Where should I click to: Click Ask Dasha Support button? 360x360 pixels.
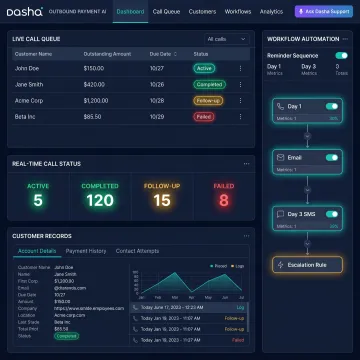[324, 11]
